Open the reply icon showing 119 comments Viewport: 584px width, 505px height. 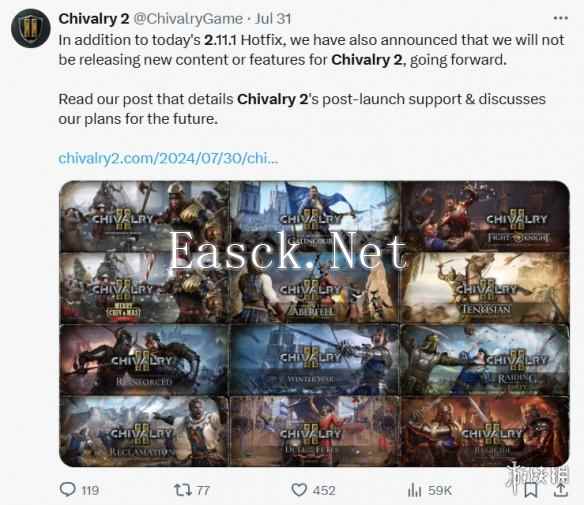[68, 489]
